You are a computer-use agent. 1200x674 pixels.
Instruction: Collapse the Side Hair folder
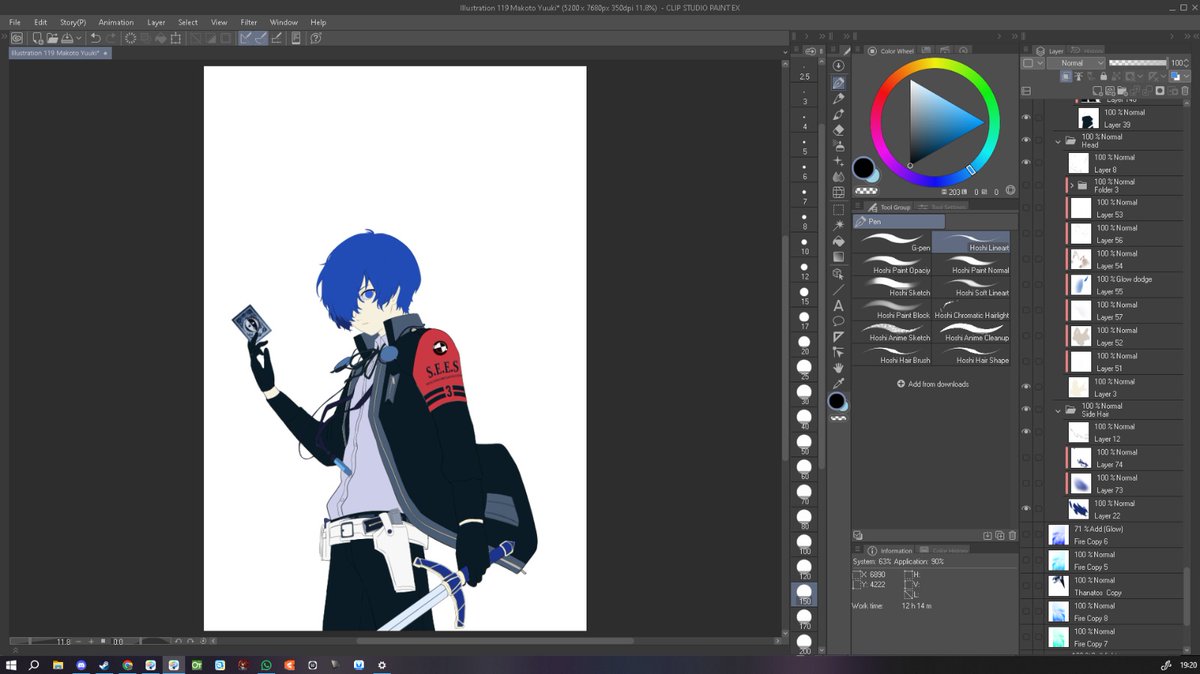point(1058,410)
